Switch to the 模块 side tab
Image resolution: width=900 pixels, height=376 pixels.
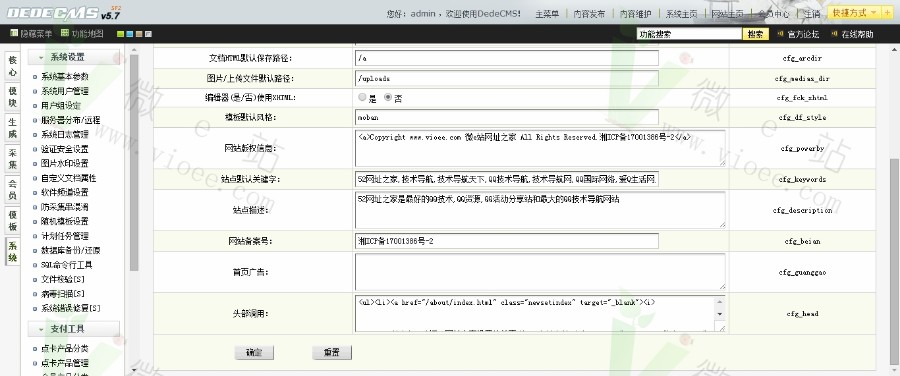[13, 97]
